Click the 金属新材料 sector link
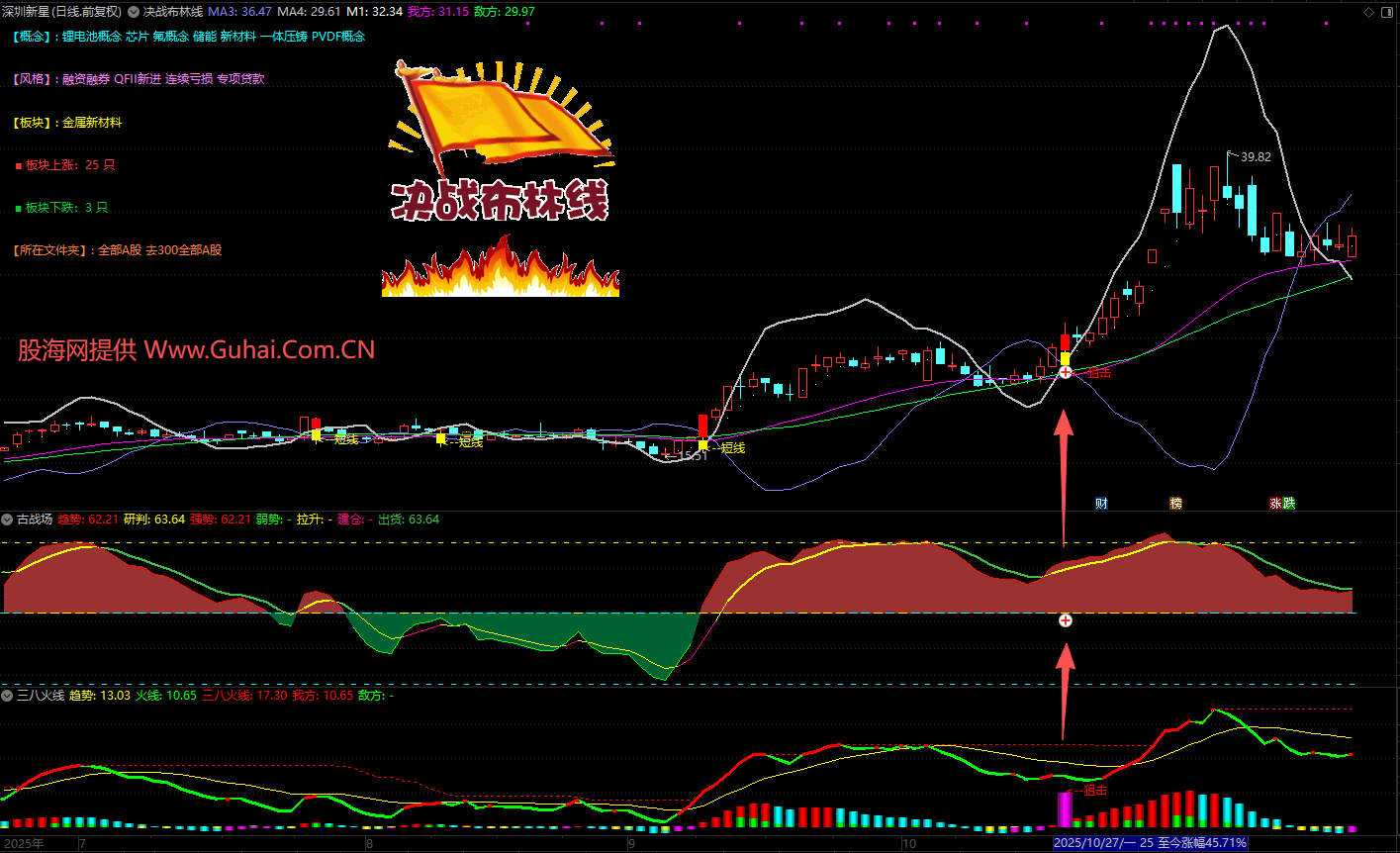1400x853 pixels. (92, 123)
